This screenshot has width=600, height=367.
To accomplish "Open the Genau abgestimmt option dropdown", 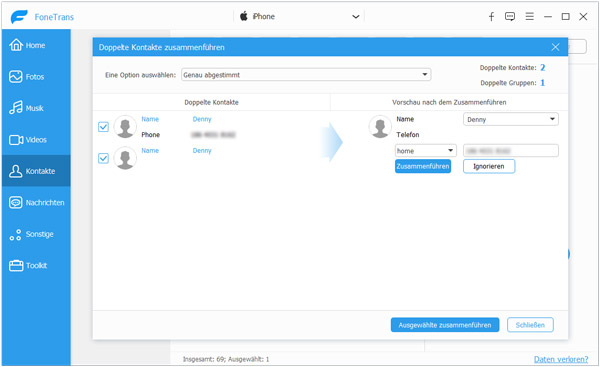I will pyautogui.click(x=306, y=75).
